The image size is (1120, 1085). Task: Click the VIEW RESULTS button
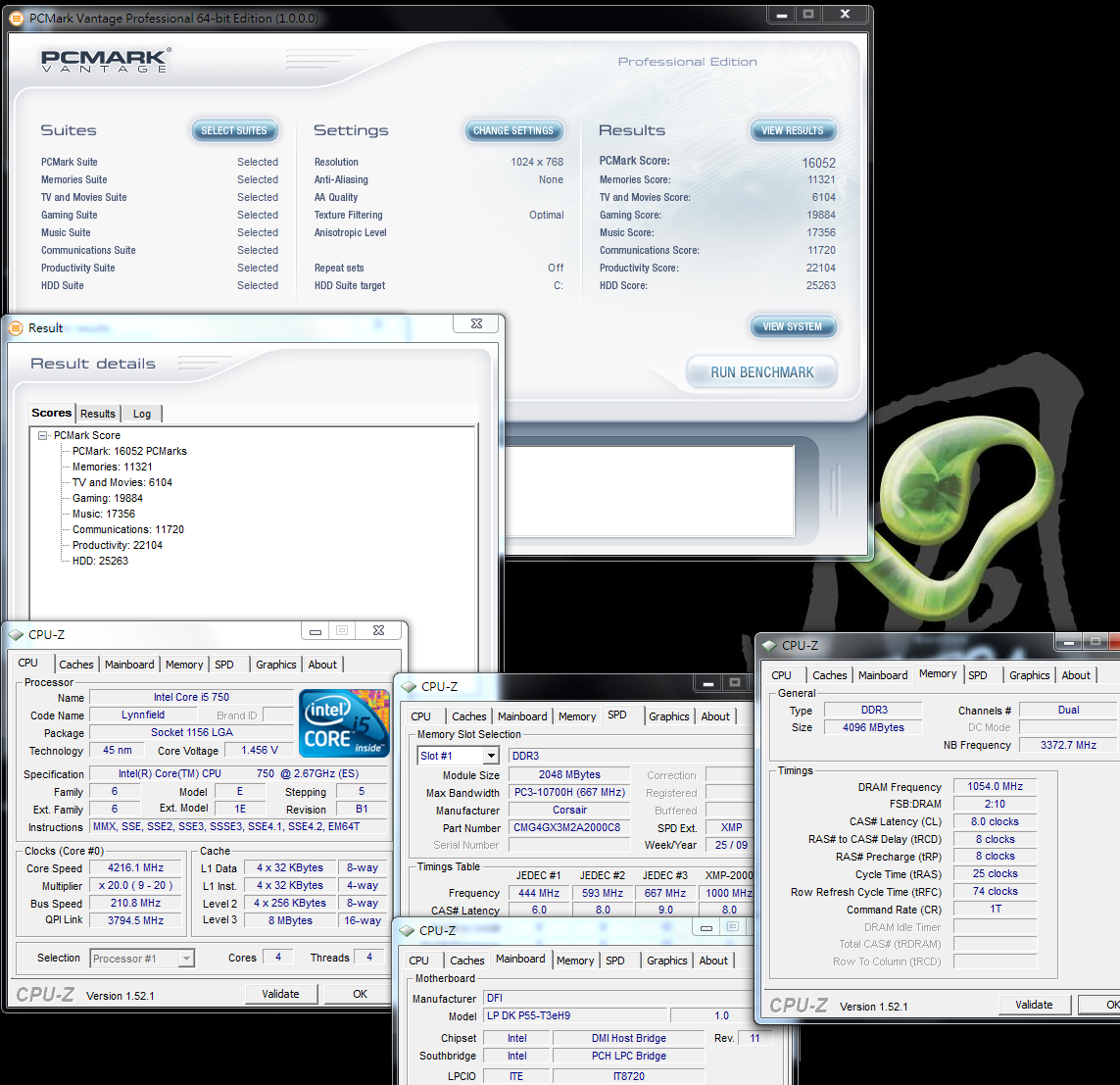pyautogui.click(x=792, y=130)
